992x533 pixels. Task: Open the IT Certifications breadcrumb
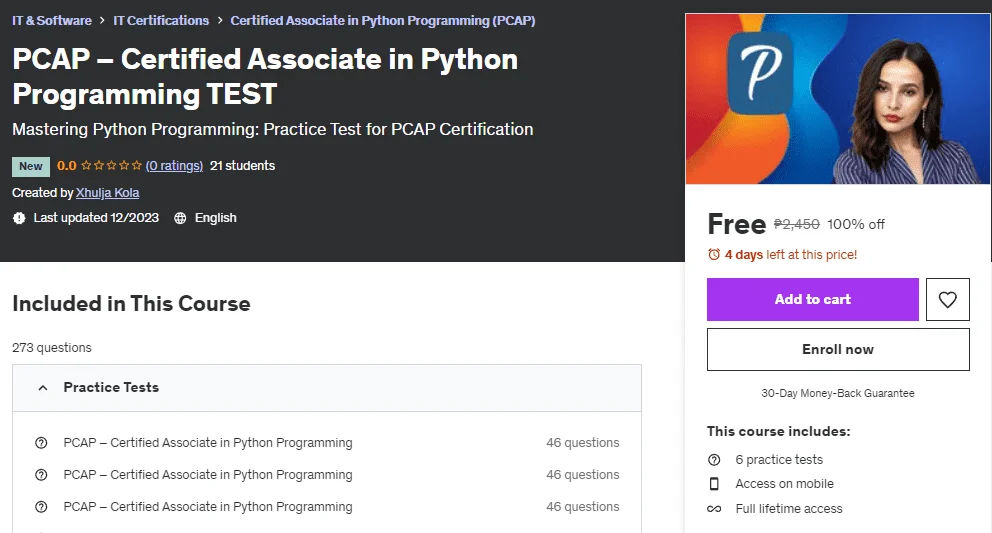(161, 20)
